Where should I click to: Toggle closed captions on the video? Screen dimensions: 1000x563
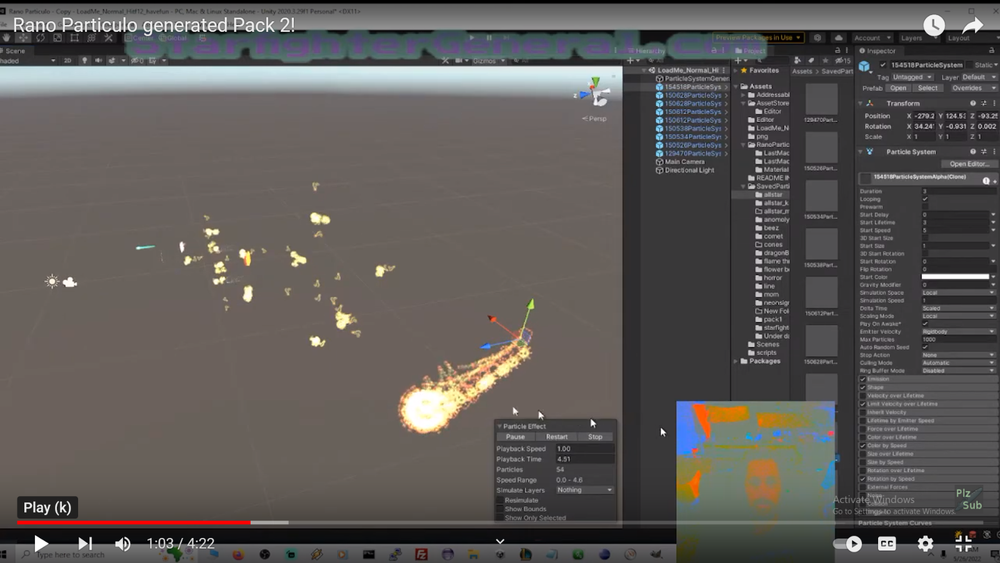(x=886, y=543)
